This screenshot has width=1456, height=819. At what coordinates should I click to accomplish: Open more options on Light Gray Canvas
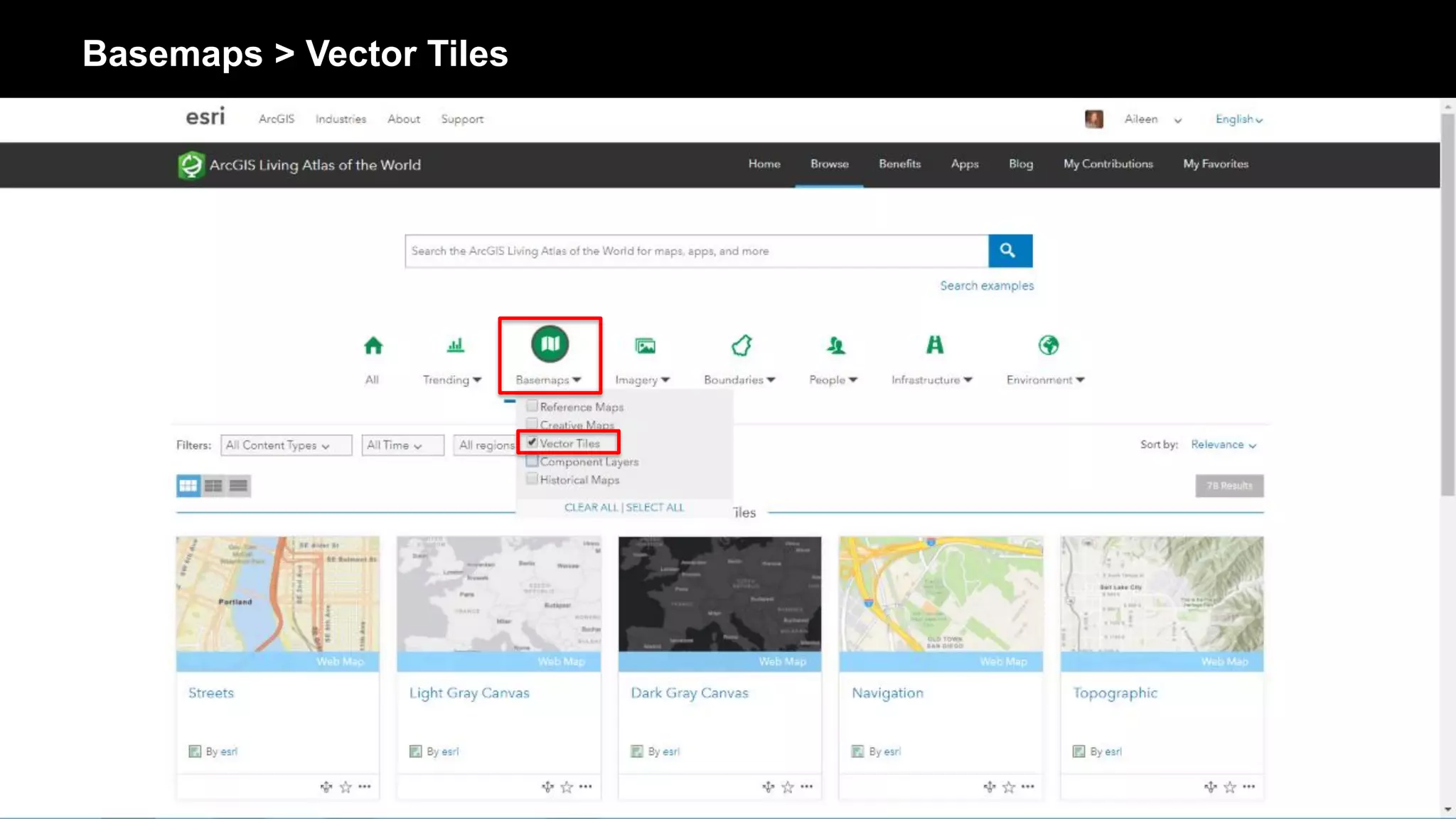tap(586, 787)
